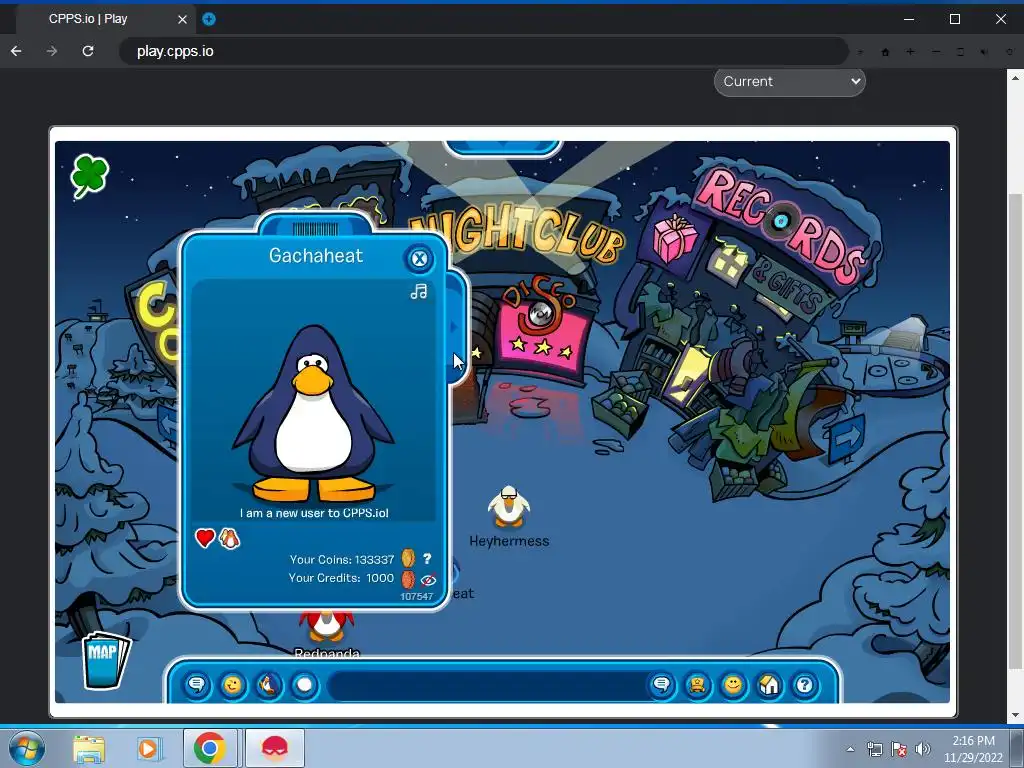Image resolution: width=1024 pixels, height=768 pixels.
Task: Select the CPPS.io | Play tab
Action: [x=104, y=19]
